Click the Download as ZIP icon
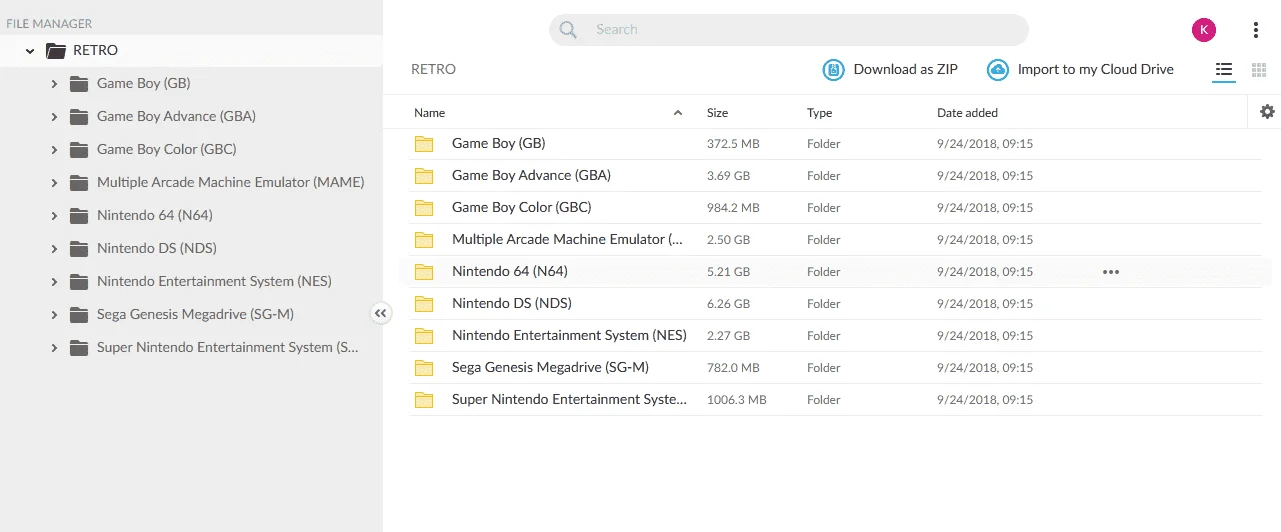The width and height of the screenshot is (1281, 532). pyautogui.click(x=833, y=70)
